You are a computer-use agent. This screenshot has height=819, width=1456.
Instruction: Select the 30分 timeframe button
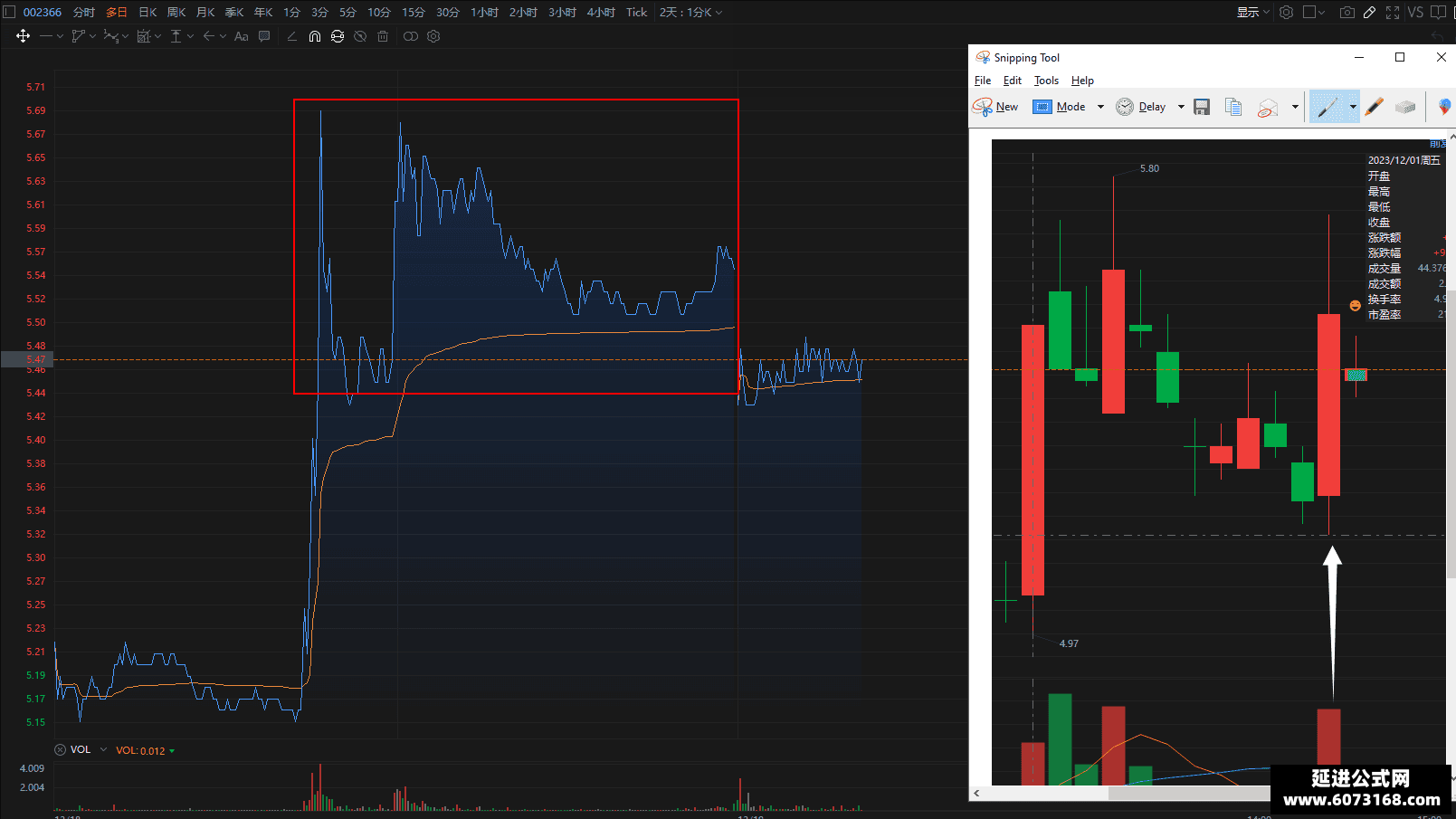coord(448,13)
